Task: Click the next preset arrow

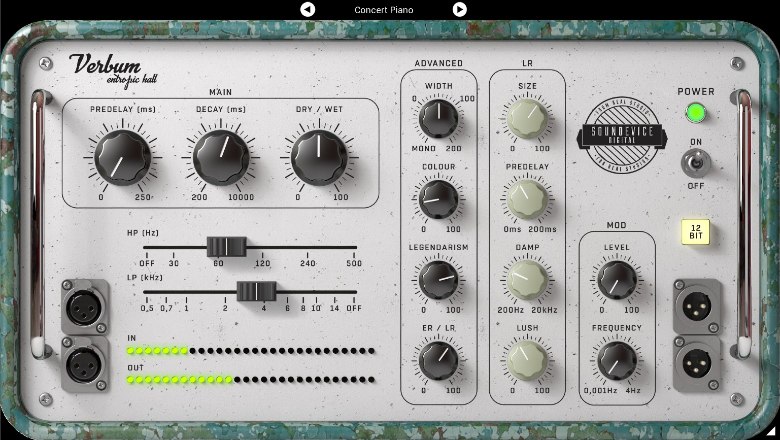Action: [459, 9]
